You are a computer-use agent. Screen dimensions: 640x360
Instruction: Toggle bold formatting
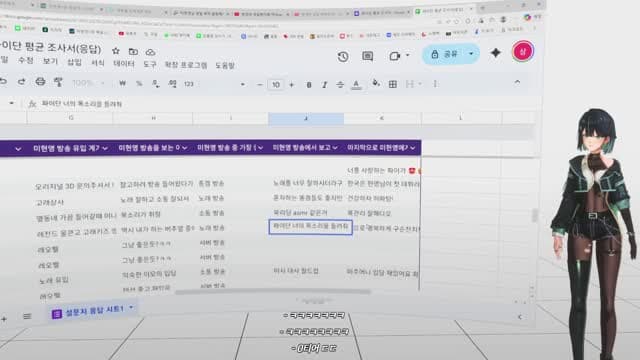[x=309, y=85]
